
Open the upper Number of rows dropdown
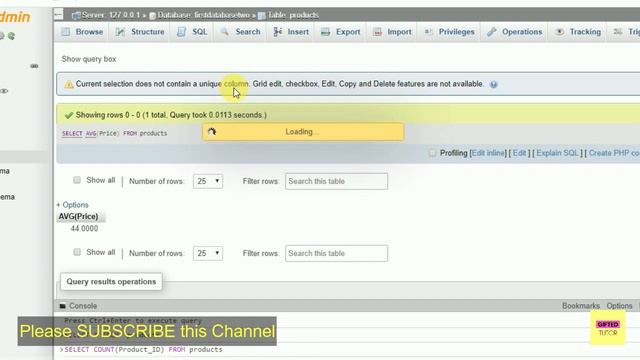(x=208, y=181)
